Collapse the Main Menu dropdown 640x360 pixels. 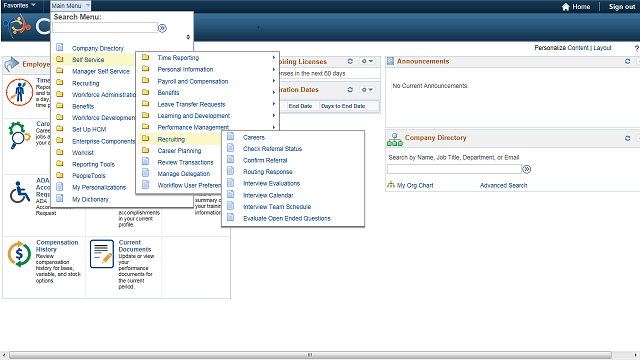(x=70, y=6)
